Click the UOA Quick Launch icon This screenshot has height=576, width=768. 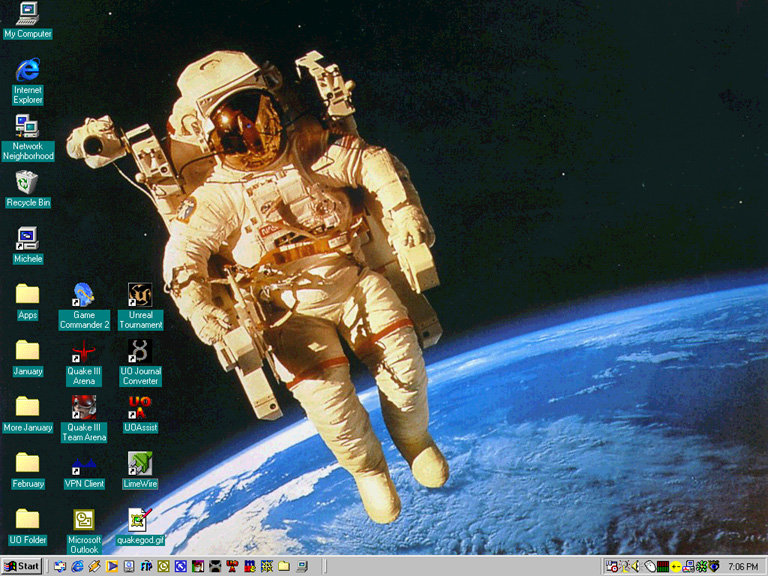(x=232, y=566)
